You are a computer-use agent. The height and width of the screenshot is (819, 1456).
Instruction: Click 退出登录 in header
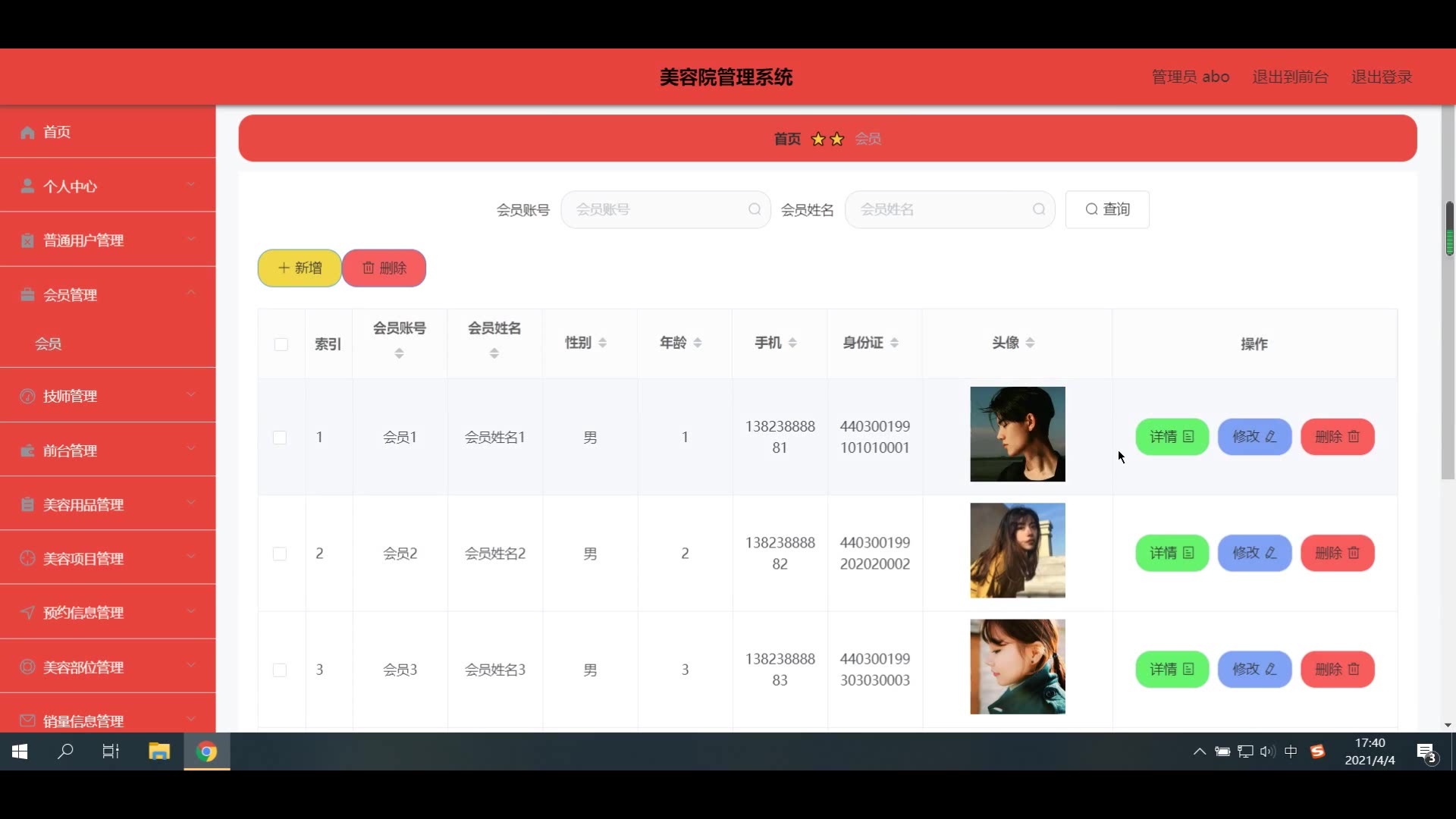point(1382,77)
